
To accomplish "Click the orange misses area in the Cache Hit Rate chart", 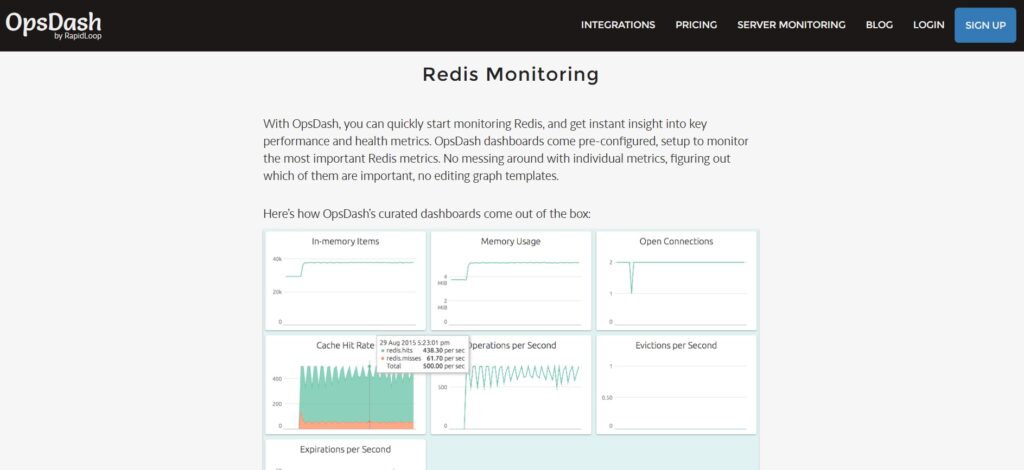I will coord(340,422).
